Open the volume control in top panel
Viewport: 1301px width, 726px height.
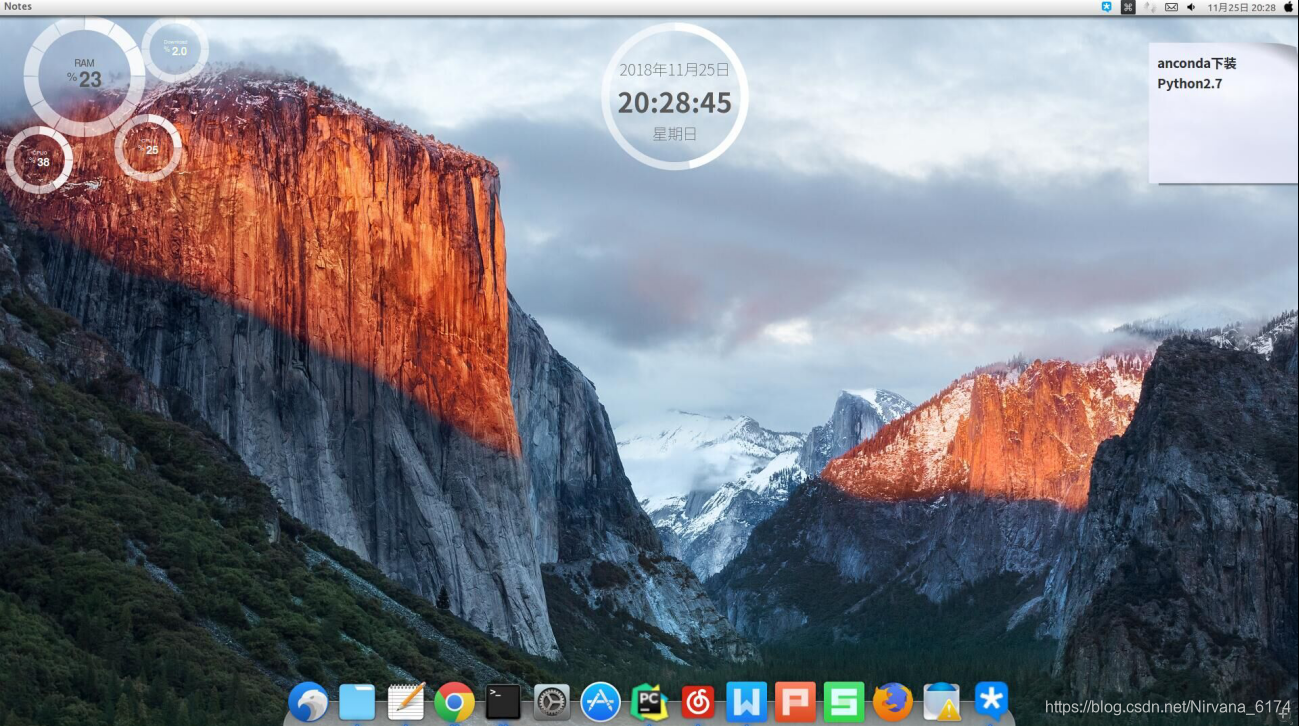(x=1191, y=7)
